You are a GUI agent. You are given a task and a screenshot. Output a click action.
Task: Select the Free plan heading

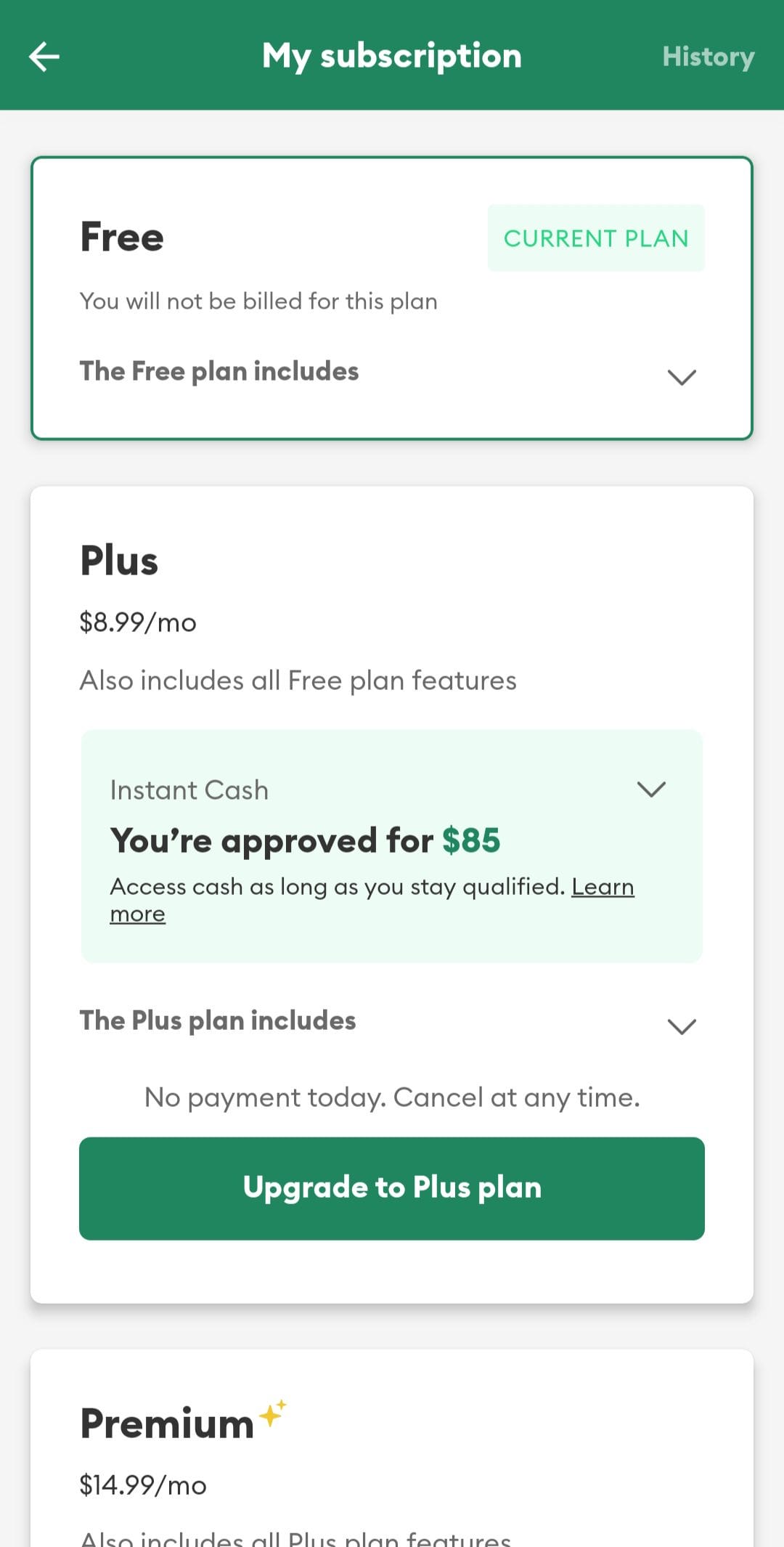click(x=122, y=237)
